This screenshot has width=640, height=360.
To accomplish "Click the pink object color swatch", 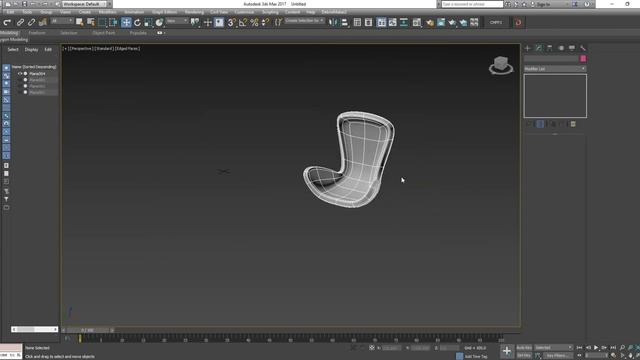I will click(583, 59).
